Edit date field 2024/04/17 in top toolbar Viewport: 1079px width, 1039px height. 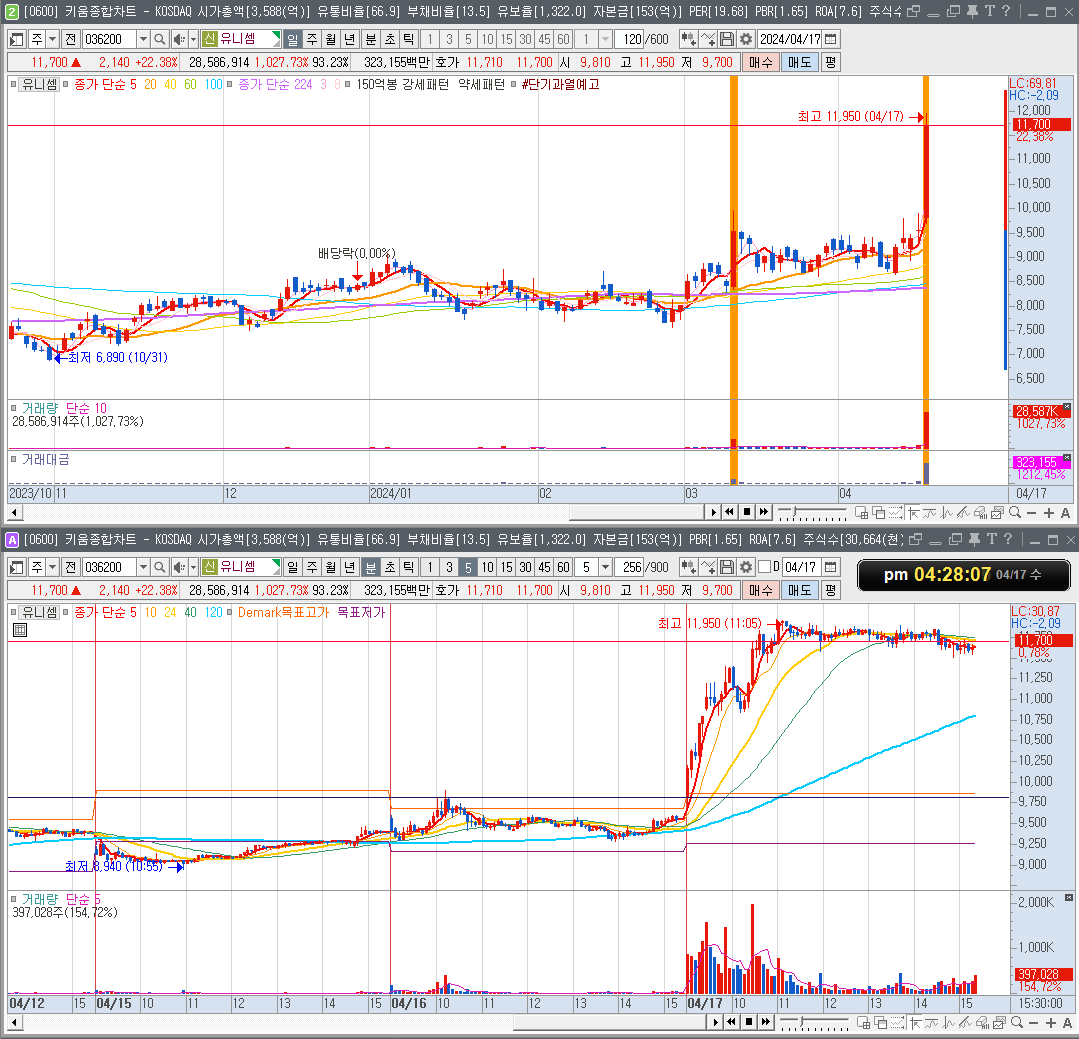click(790, 39)
